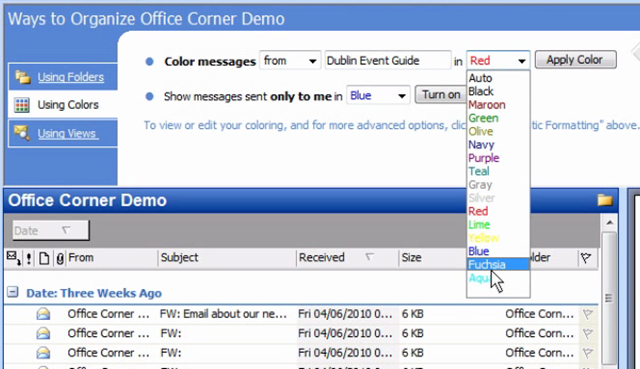The image size is (640, 369).
Task: Open the Blue color dropdown
Action: click(x=378, y=96)
